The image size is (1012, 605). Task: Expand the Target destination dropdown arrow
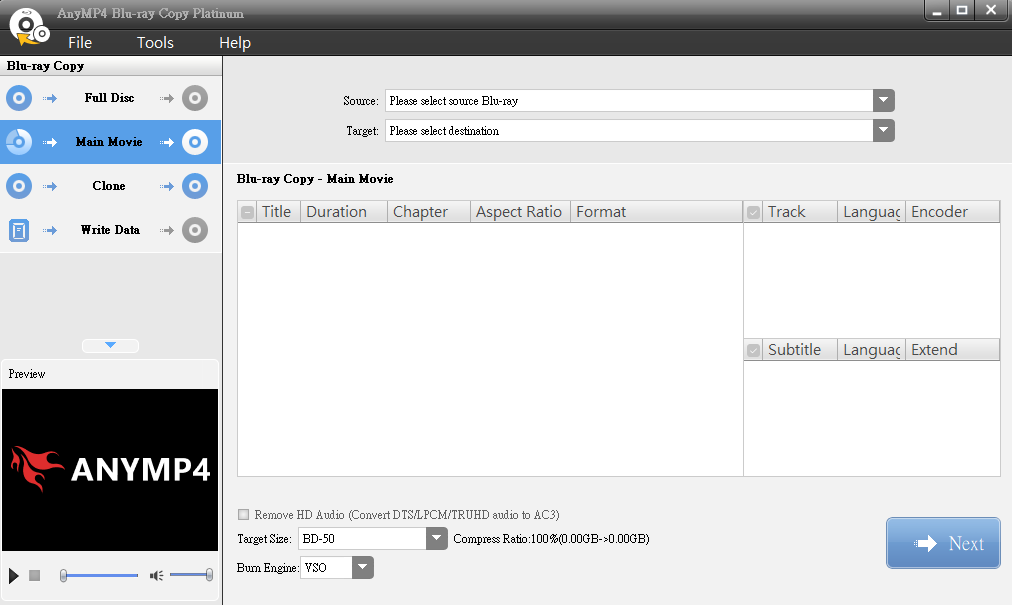pos(884,130)
